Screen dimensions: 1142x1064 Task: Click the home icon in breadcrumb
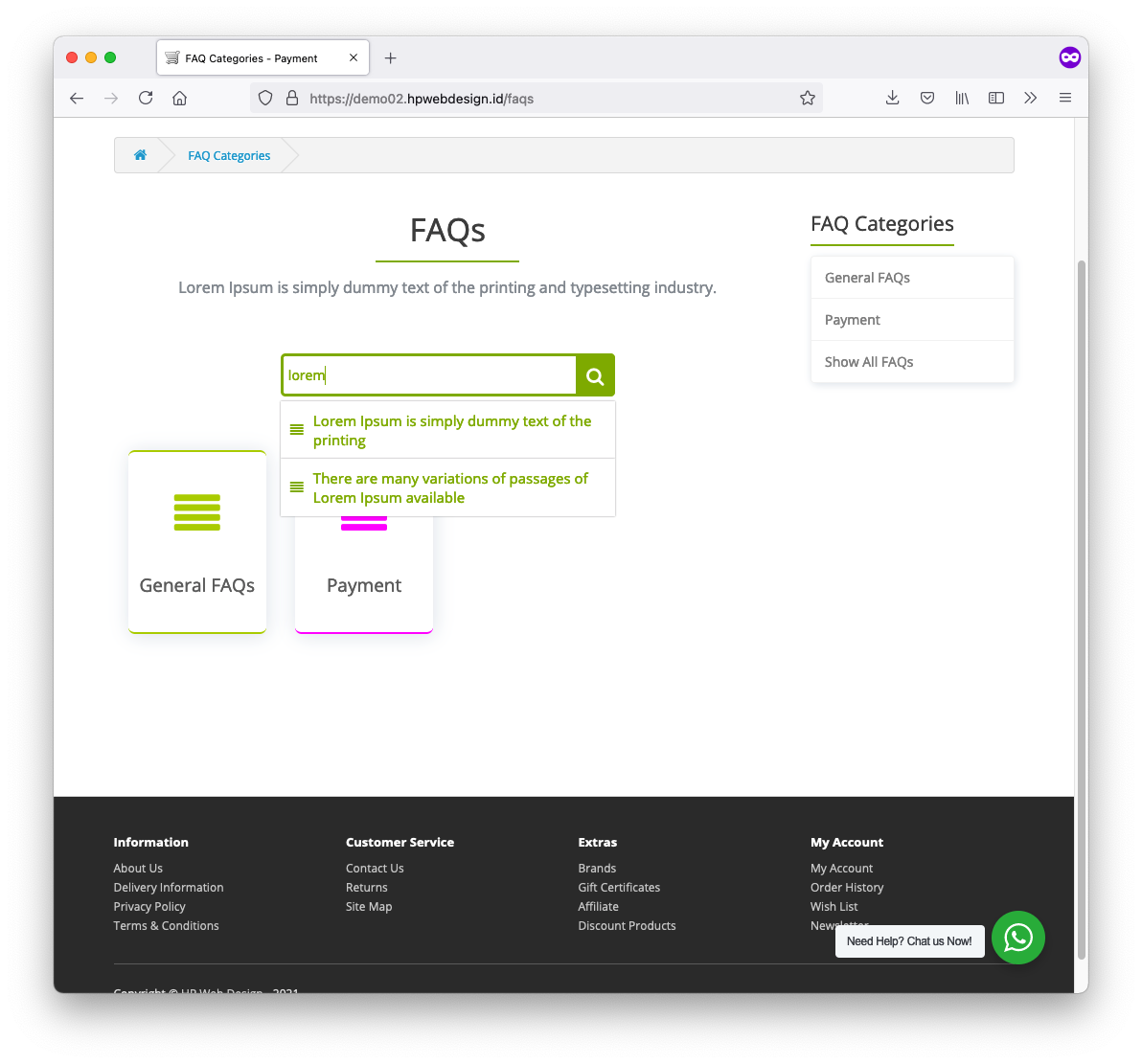coord(140,155)
